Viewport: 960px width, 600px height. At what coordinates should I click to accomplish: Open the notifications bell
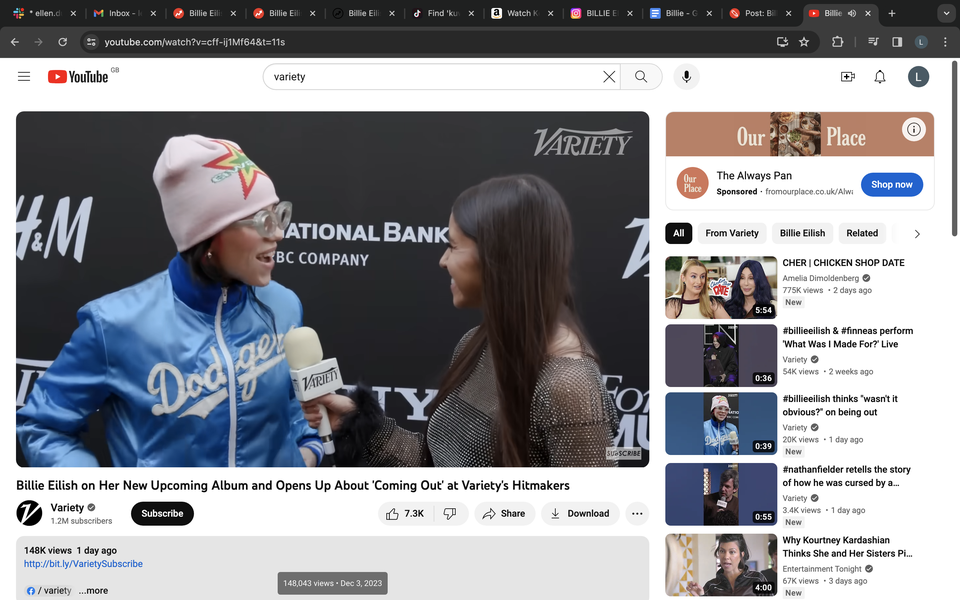880,77
